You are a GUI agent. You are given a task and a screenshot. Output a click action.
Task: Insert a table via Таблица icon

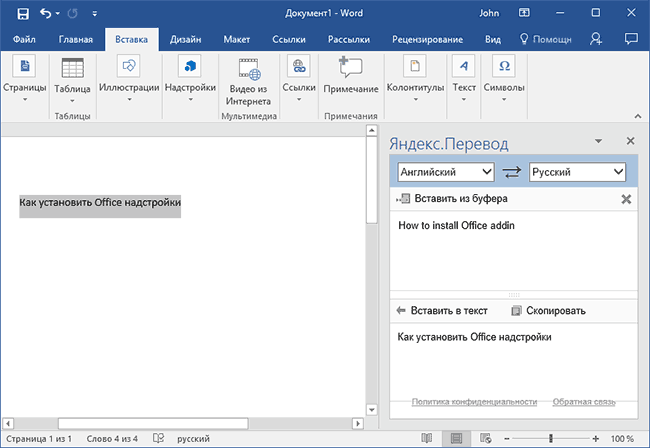point(73,68)
